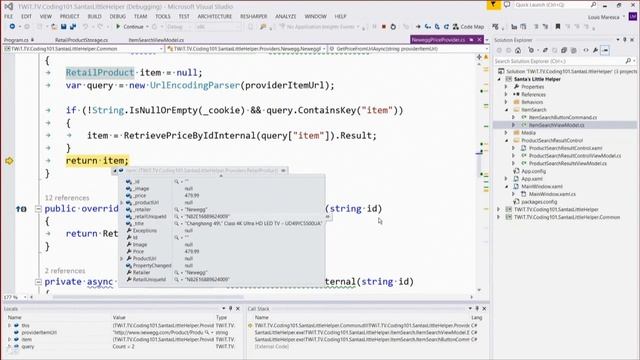Switch to RetailProductStorage.cs tab
The image size is (640, 360).
tap(81, 40)
